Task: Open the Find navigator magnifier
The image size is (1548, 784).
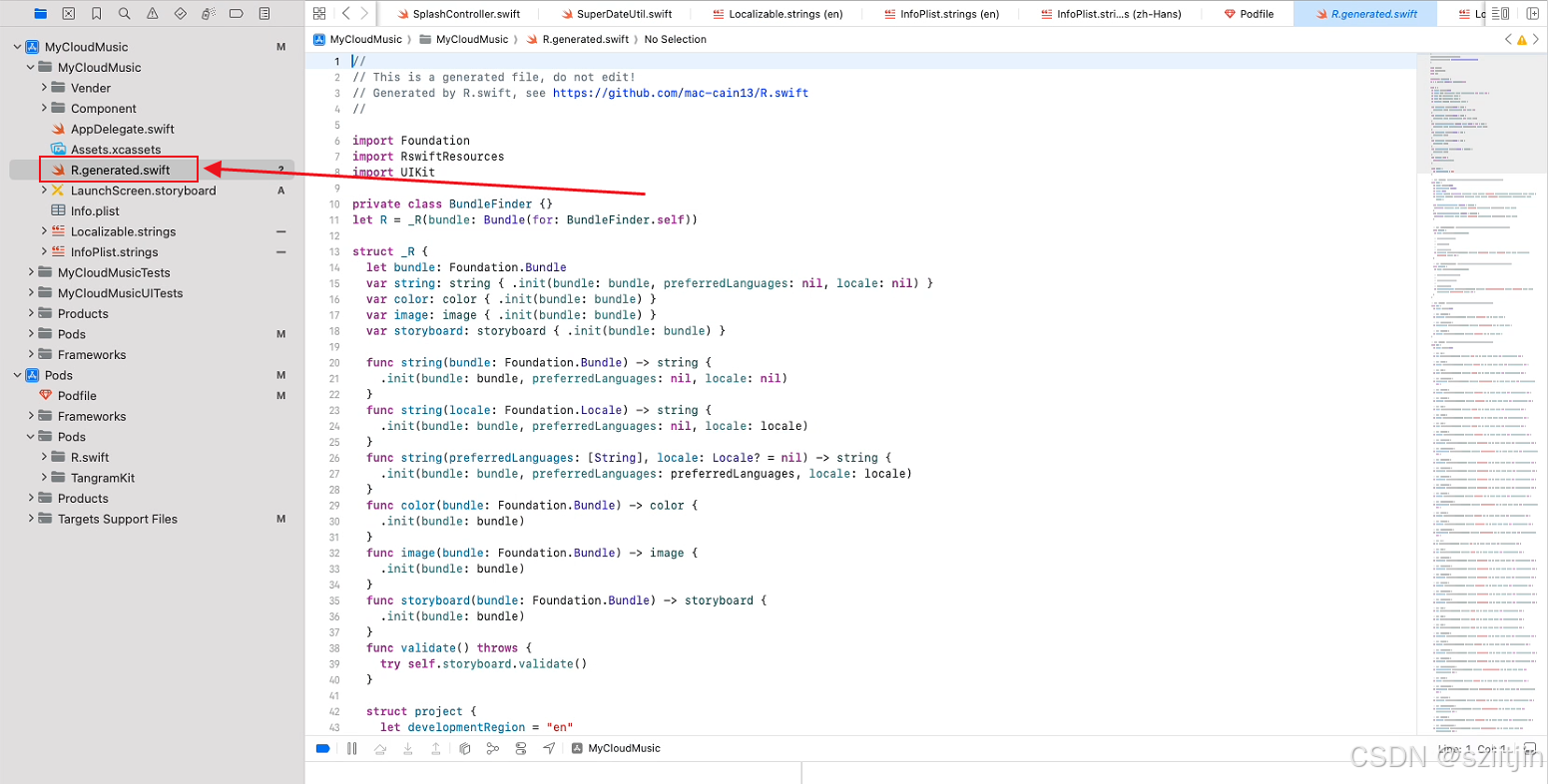Action: [124, 14]
